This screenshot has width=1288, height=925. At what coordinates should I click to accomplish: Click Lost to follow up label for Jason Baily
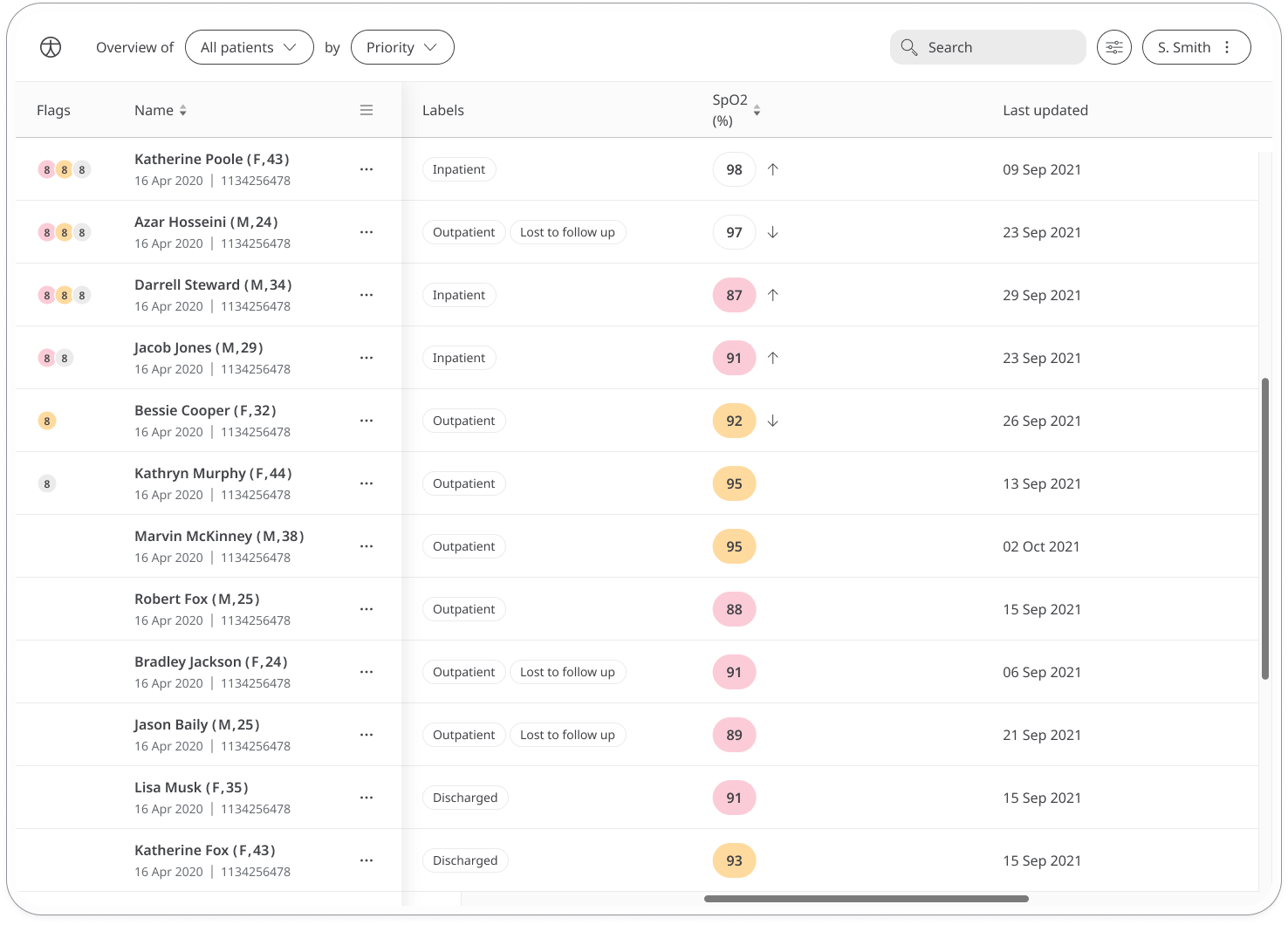click(567, 735)
